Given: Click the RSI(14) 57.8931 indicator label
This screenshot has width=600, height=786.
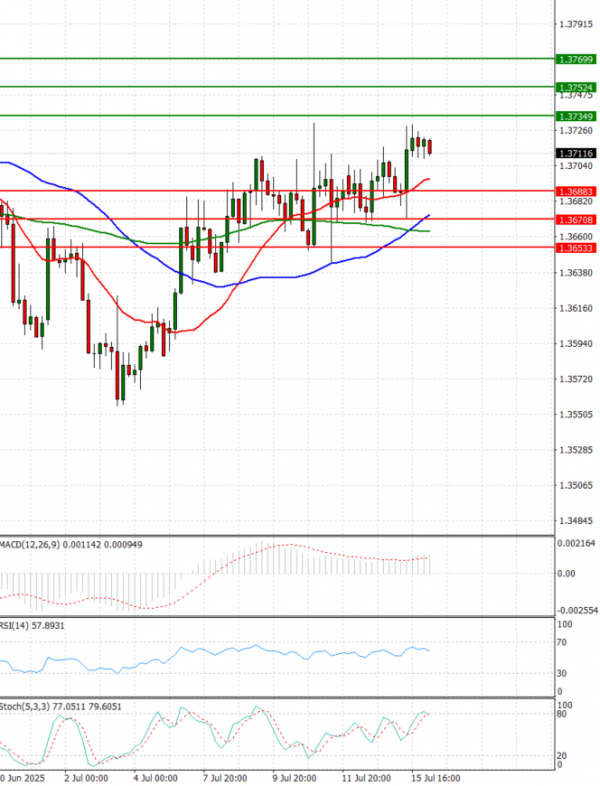Looking at the screenshot, I should pyautogui.click(x=32, y=626).
